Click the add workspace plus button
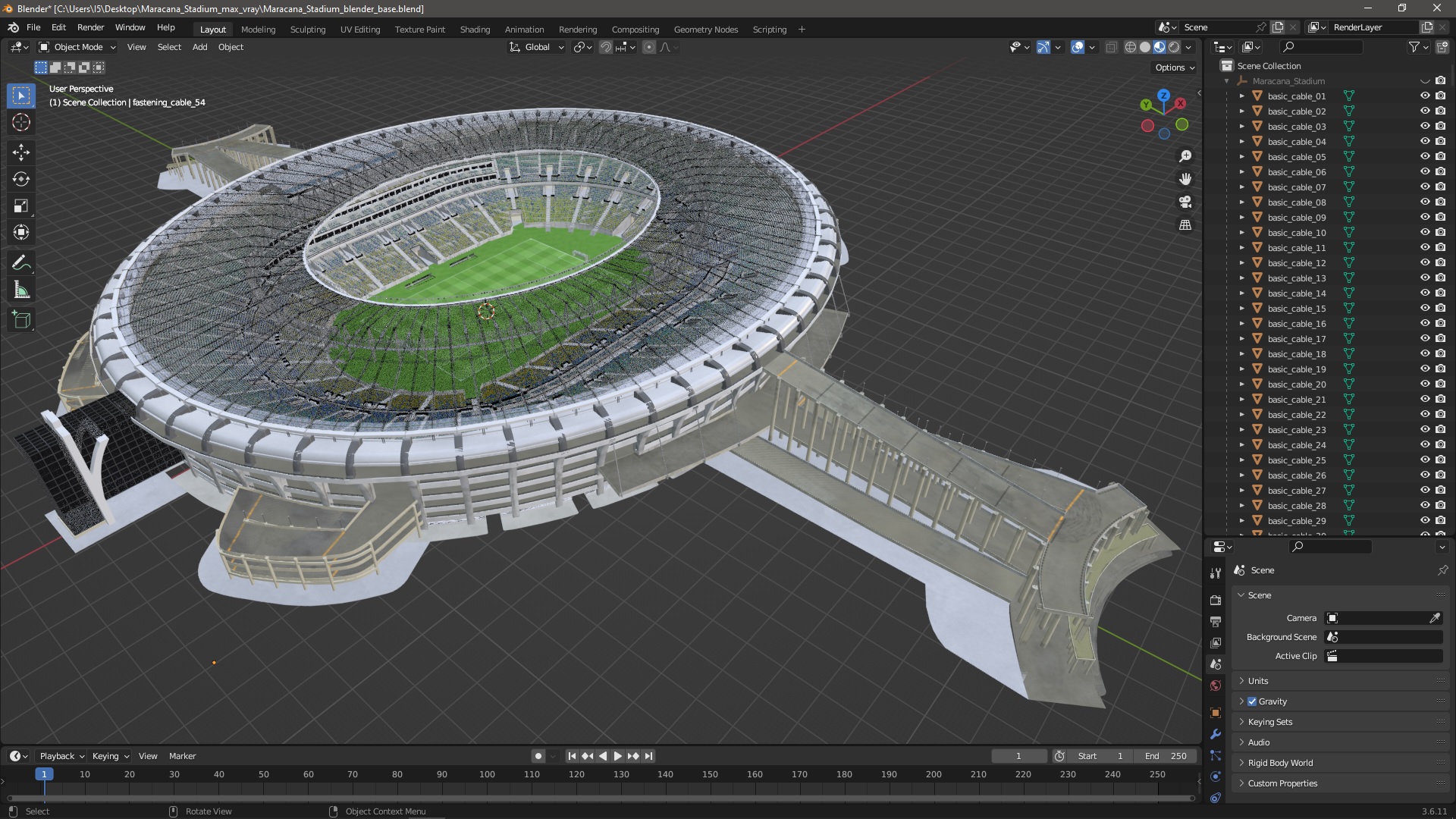This screenshot has height=819, width=1456. coord(802,30)
